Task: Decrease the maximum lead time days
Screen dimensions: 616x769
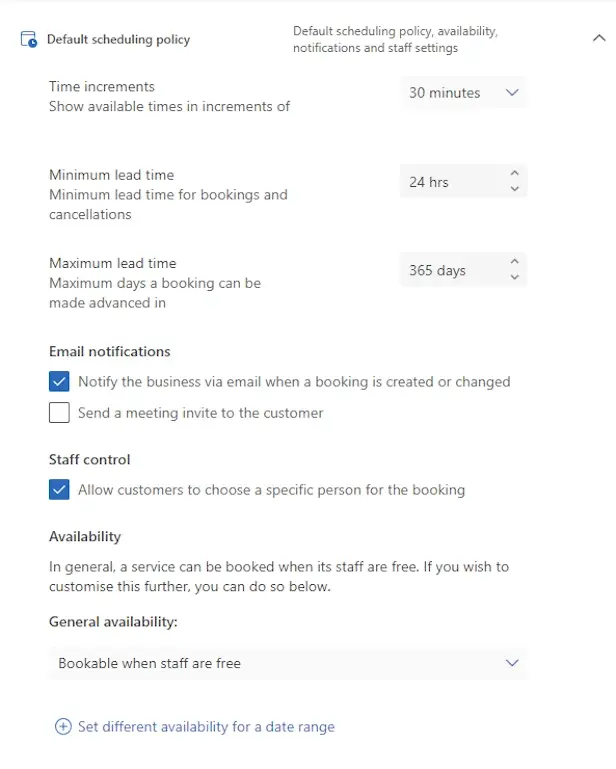Action: click(x=514, y=277)
